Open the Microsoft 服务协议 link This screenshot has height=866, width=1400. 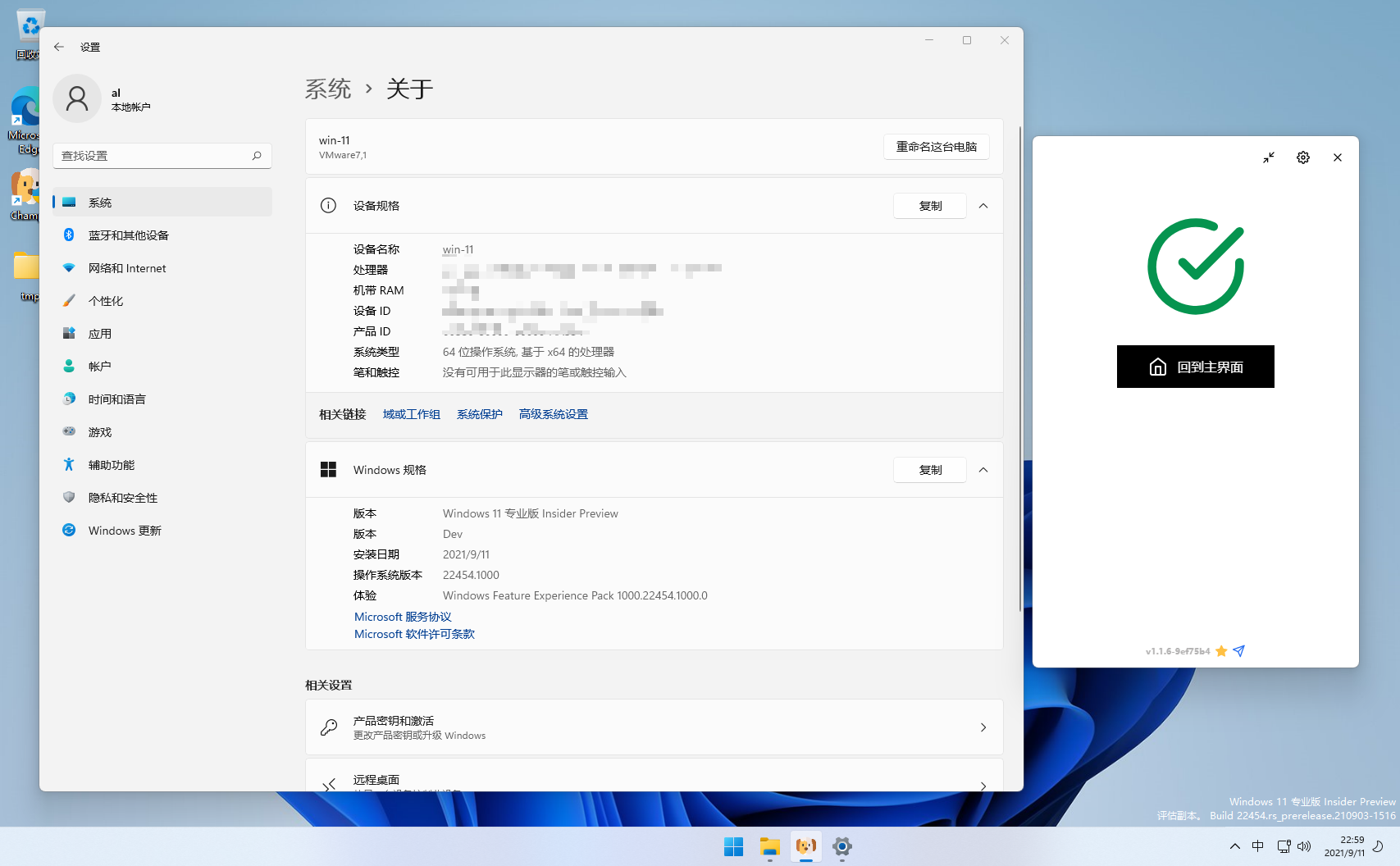pyautogui.click(x=403, y=617)
